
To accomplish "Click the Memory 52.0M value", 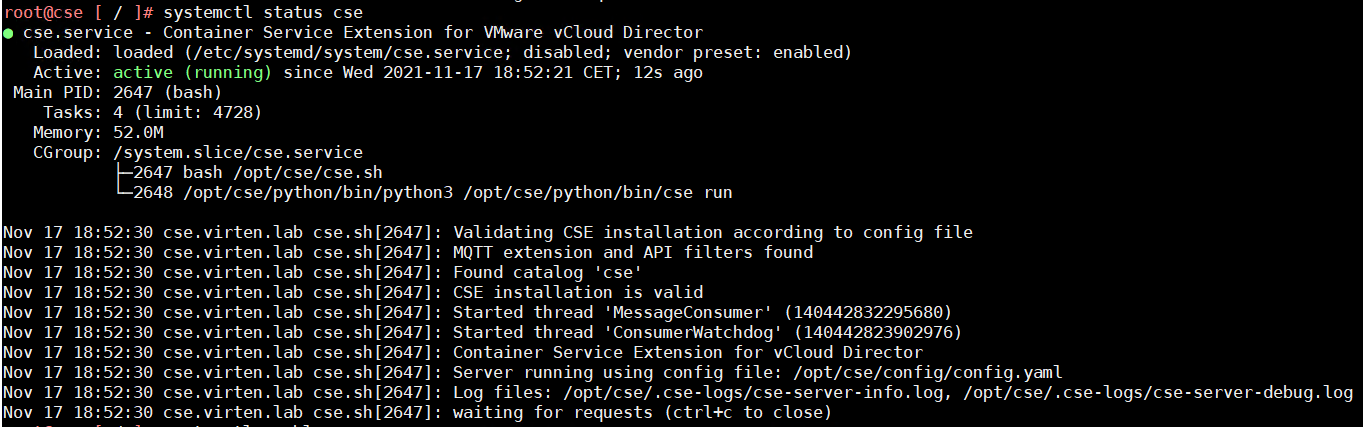I will click(137, 133).
